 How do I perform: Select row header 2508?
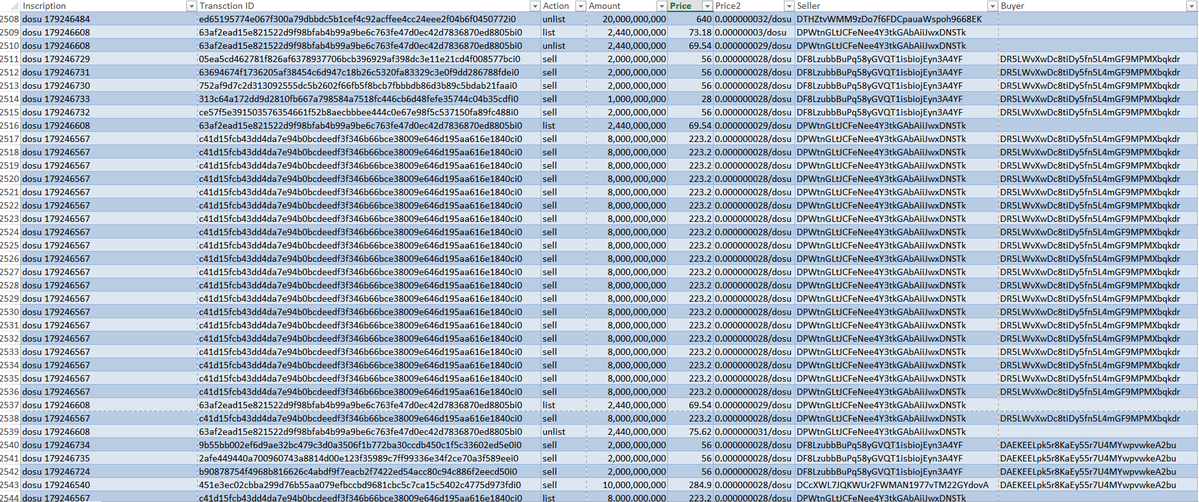point(10,18)
